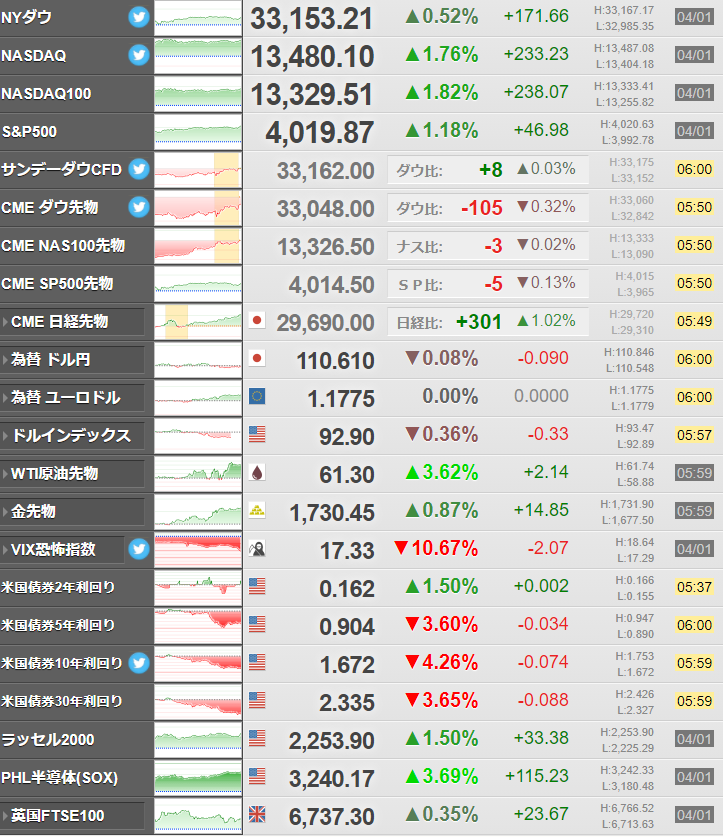Screen dimensions: 723x837
Task: Open the NYダウ mini chart
Action: 198,18
